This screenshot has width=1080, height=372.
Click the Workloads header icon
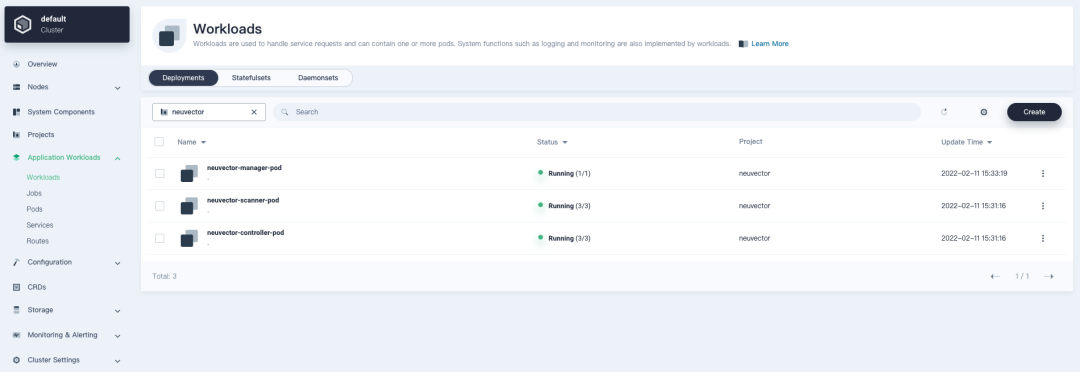coord(169,36)
